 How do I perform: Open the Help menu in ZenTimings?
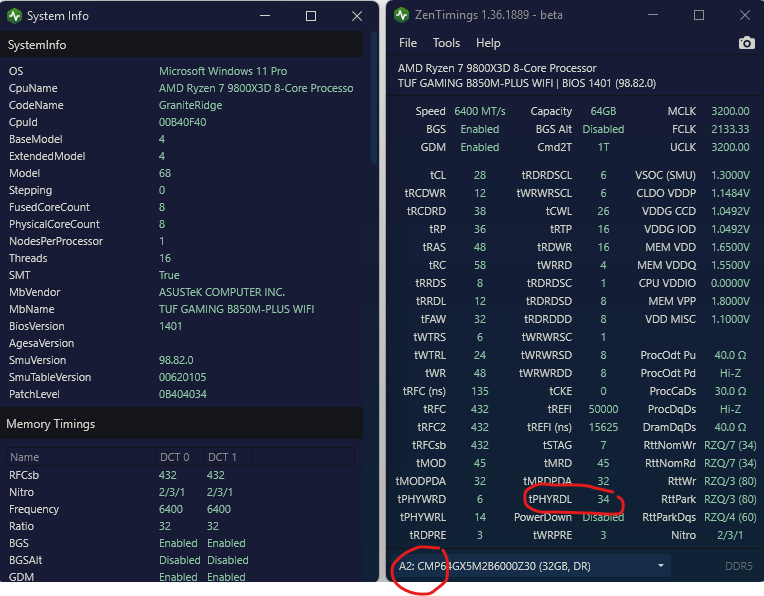[x=488, y=43]
